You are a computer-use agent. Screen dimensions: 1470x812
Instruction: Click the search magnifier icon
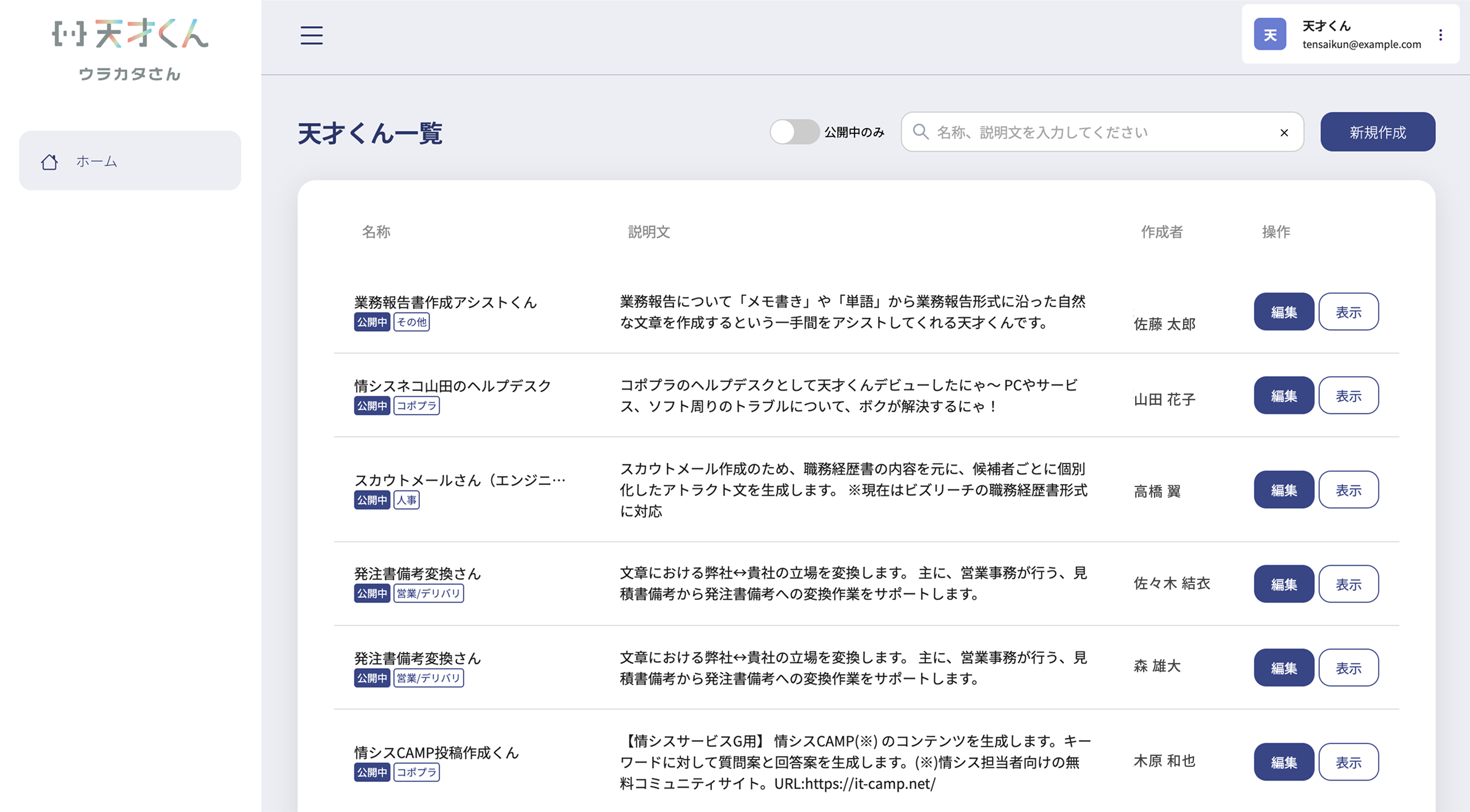[x=920, y=132]
